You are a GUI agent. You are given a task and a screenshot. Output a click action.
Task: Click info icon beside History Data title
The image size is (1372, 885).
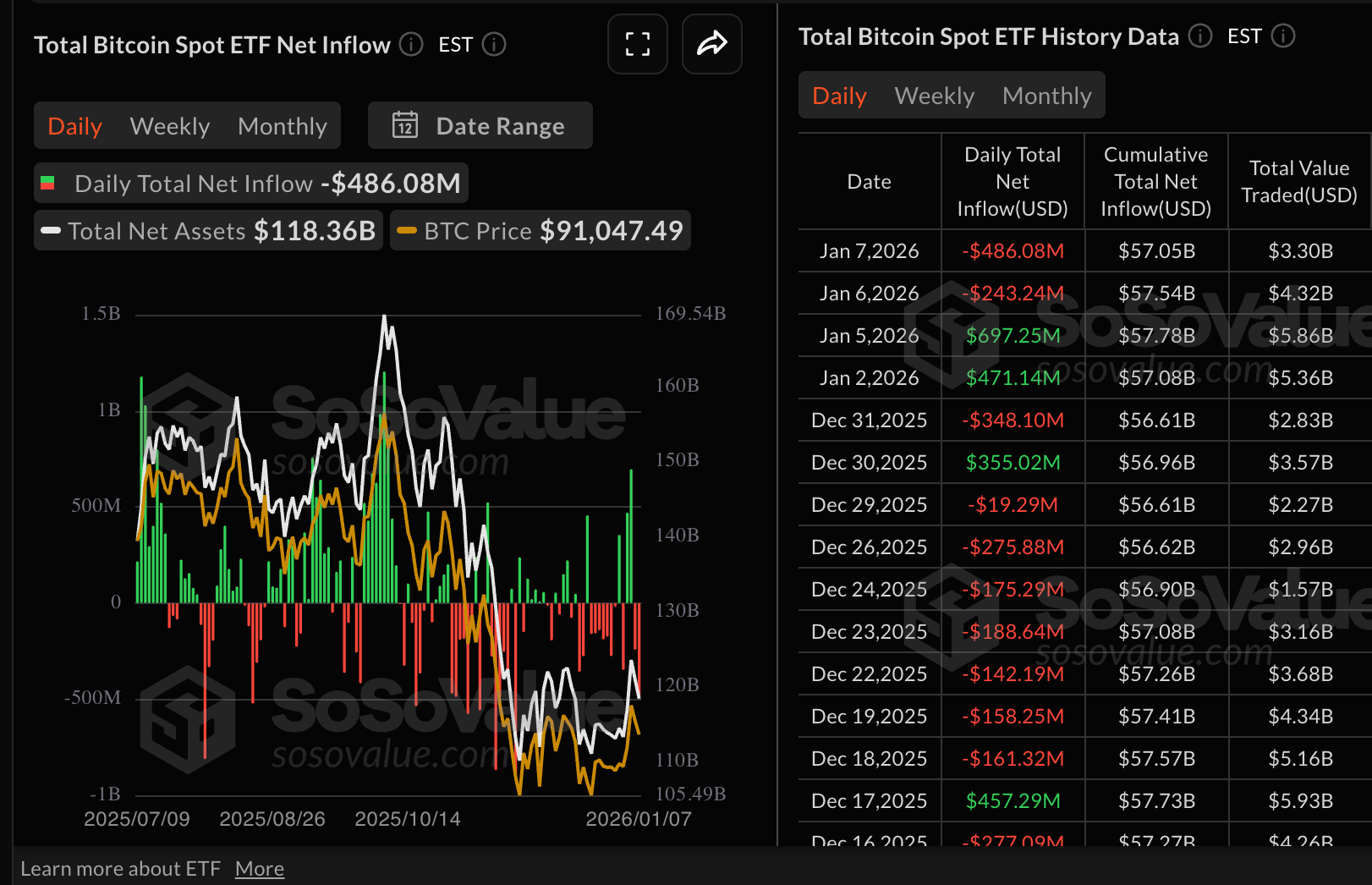tap(1199, 36)
